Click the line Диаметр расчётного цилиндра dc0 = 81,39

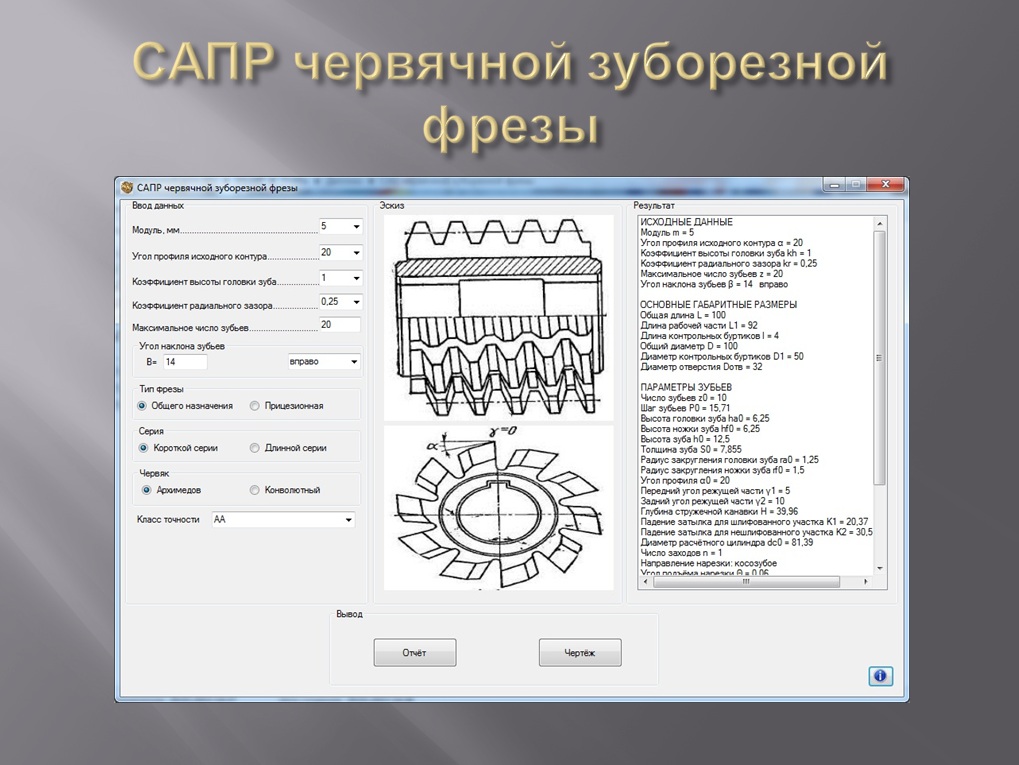(x=727, y=543)
